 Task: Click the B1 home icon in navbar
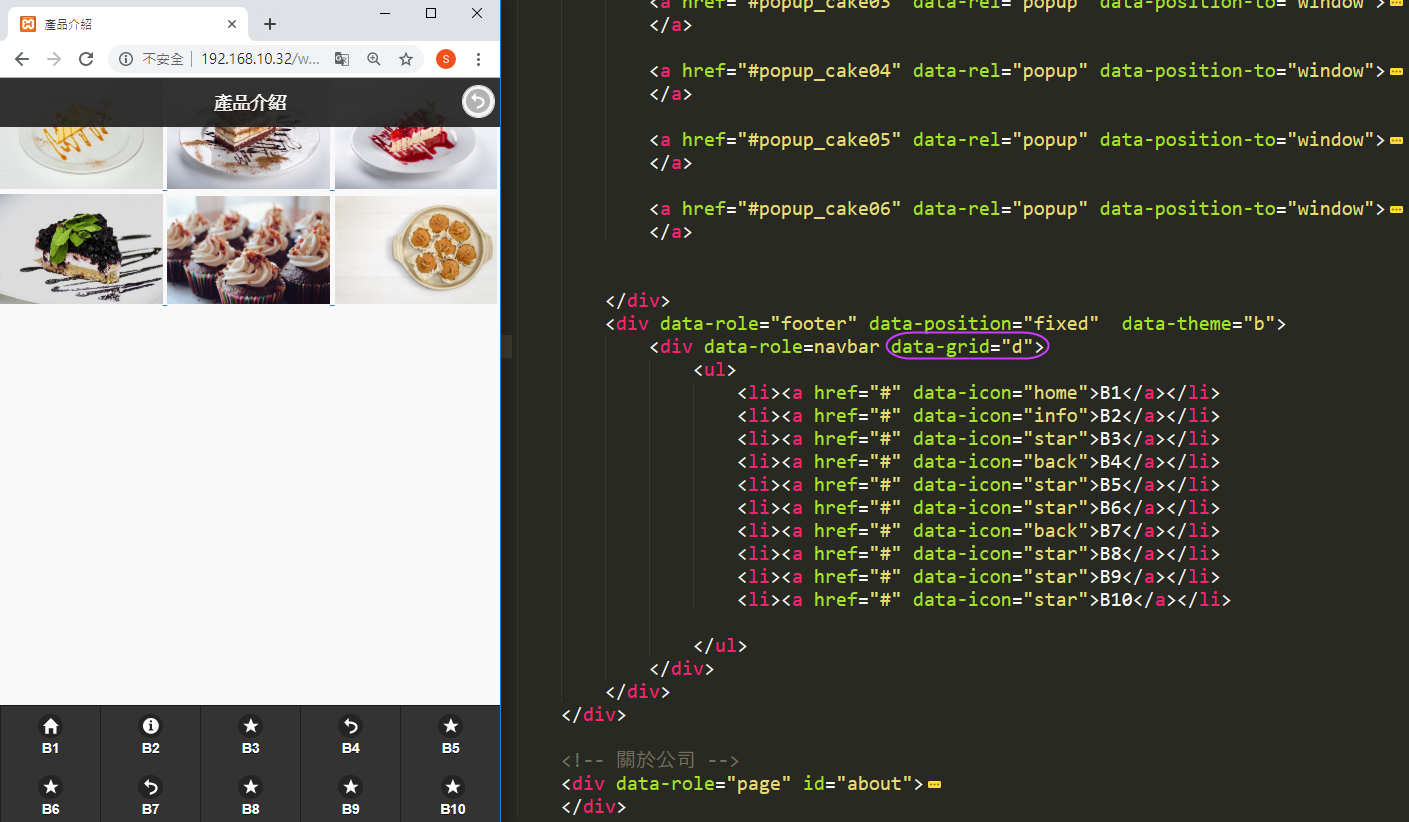(x=50, y=727)
